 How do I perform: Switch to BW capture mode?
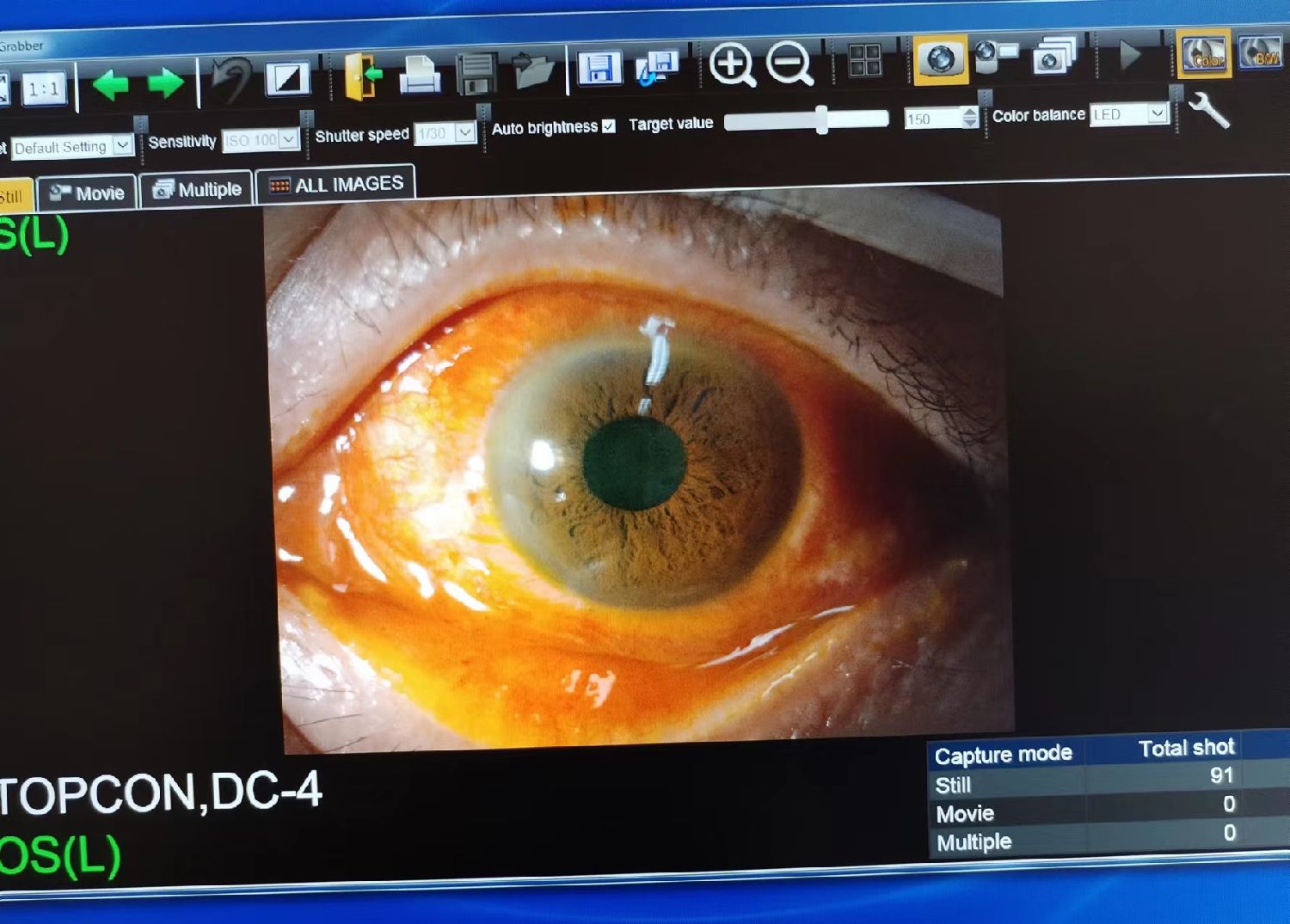[x=1260, y=53]
